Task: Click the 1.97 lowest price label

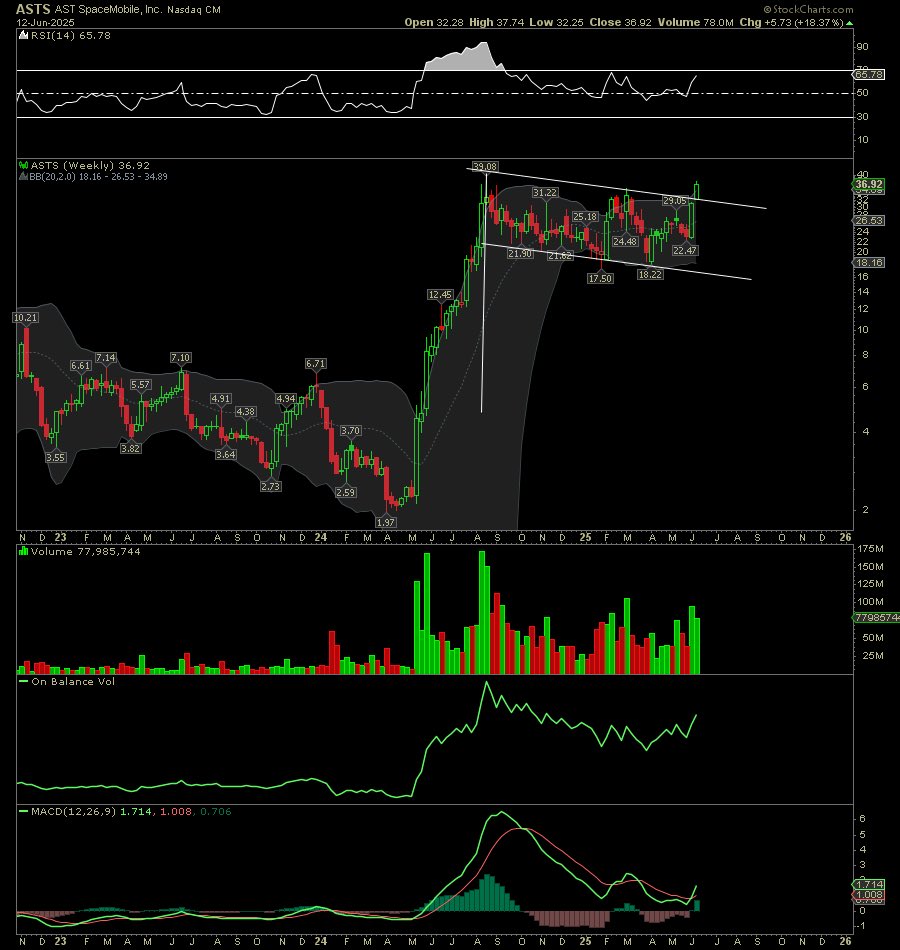Action: 385,522
